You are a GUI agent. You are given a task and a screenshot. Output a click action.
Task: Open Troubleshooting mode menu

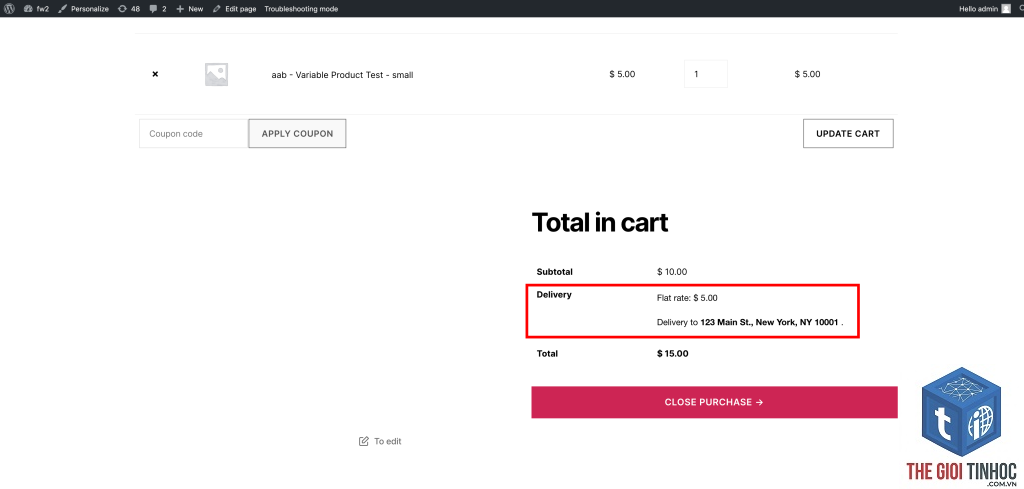pyautogui.click(x=301, y=9)
